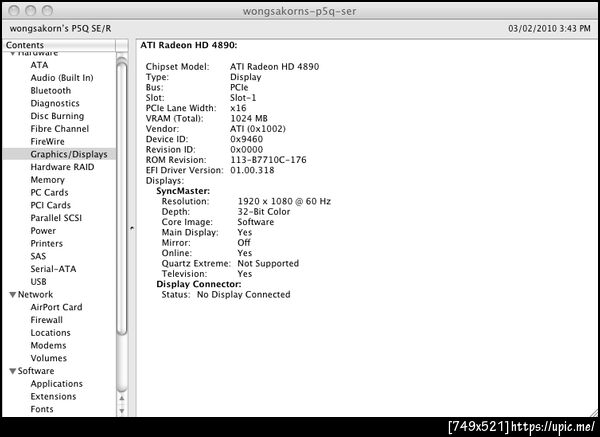This screenshot has height=437, width=600.
Task: Zoom the window with green button
Action: 47,11
